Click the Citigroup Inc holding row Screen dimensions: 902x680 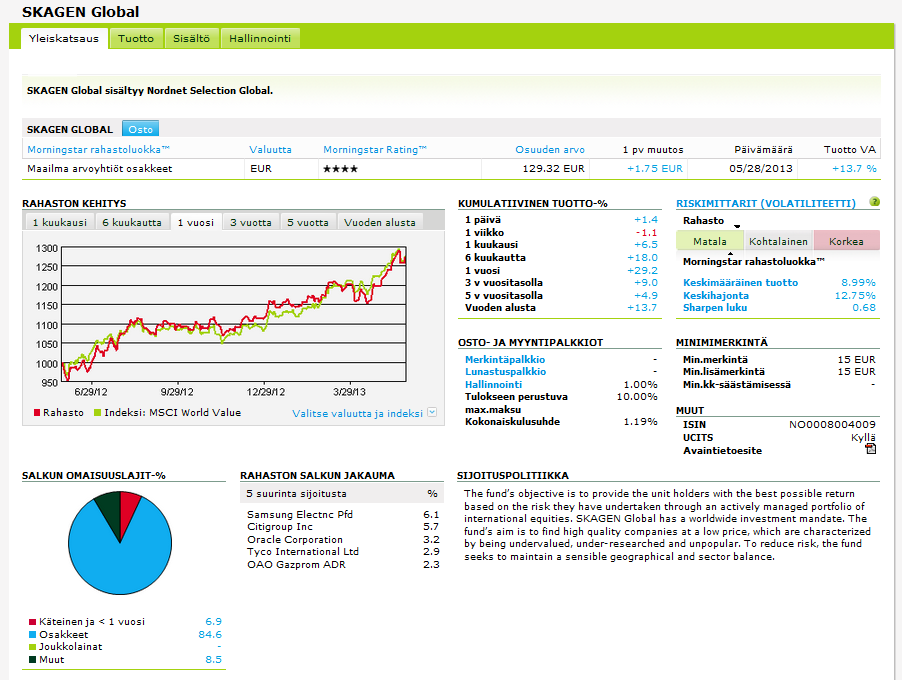coord(343,526)
